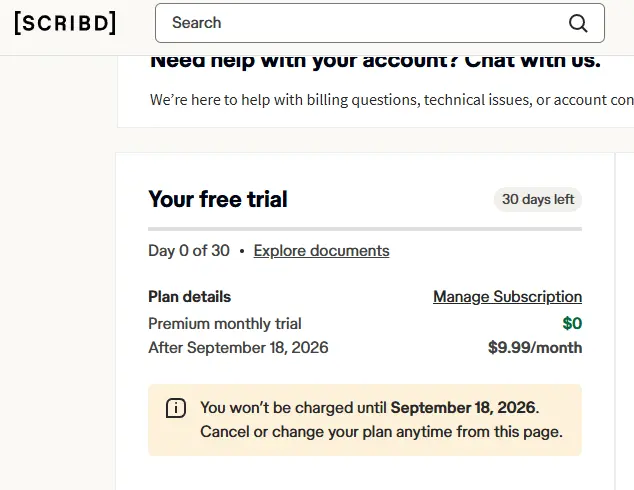Click the billing questions help text

click(391, 100)
